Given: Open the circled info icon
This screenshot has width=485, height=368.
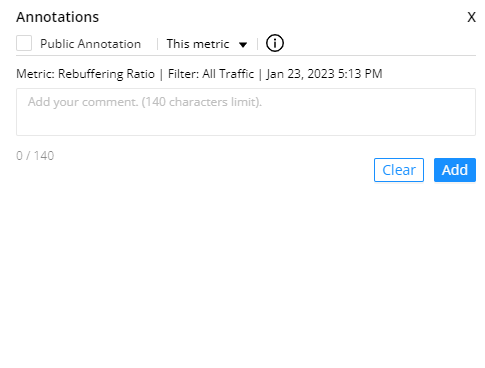Looking at the screenshot, I should 275,43.
